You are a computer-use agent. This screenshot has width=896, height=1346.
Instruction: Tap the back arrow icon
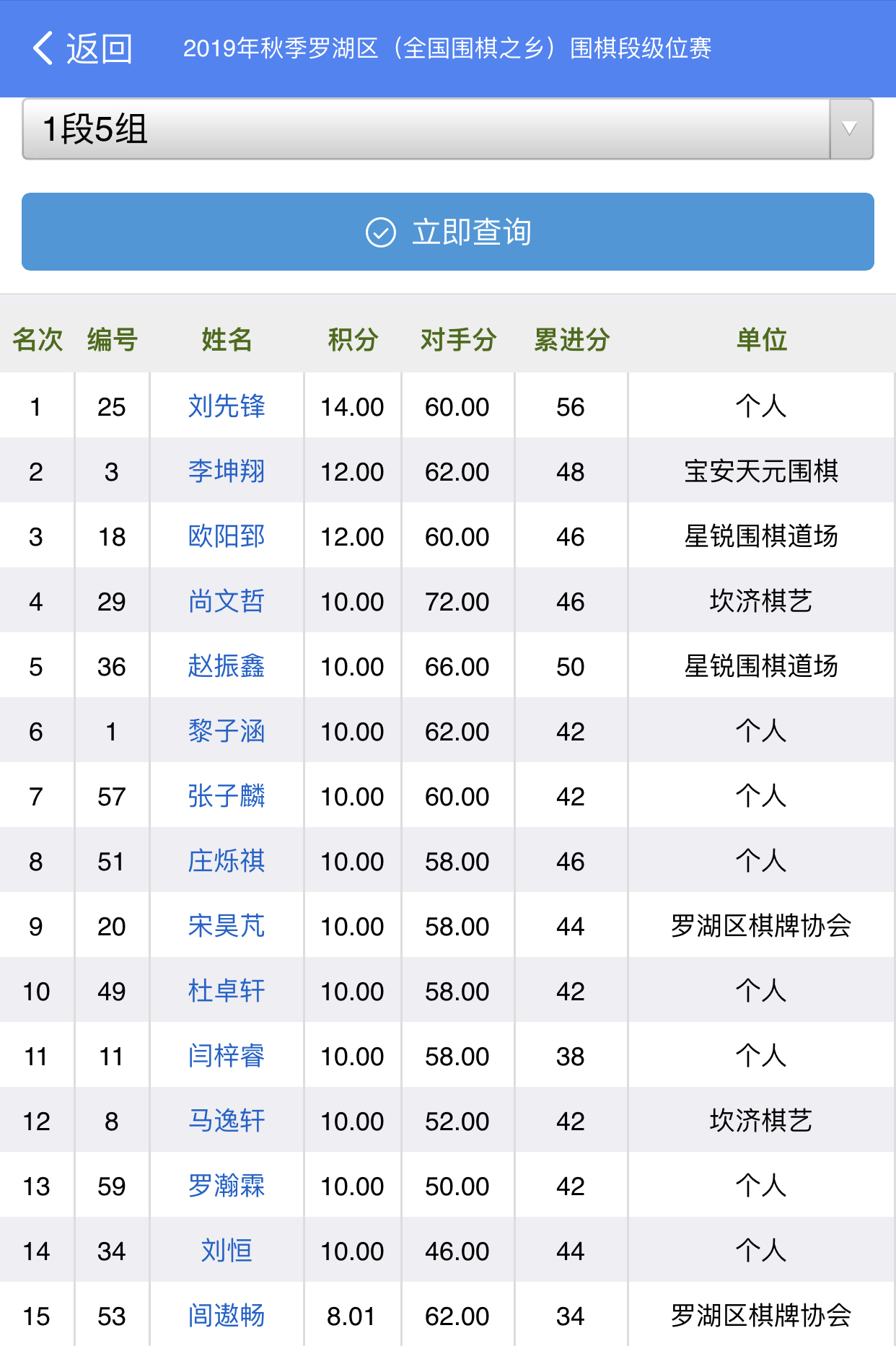[43, 48]
